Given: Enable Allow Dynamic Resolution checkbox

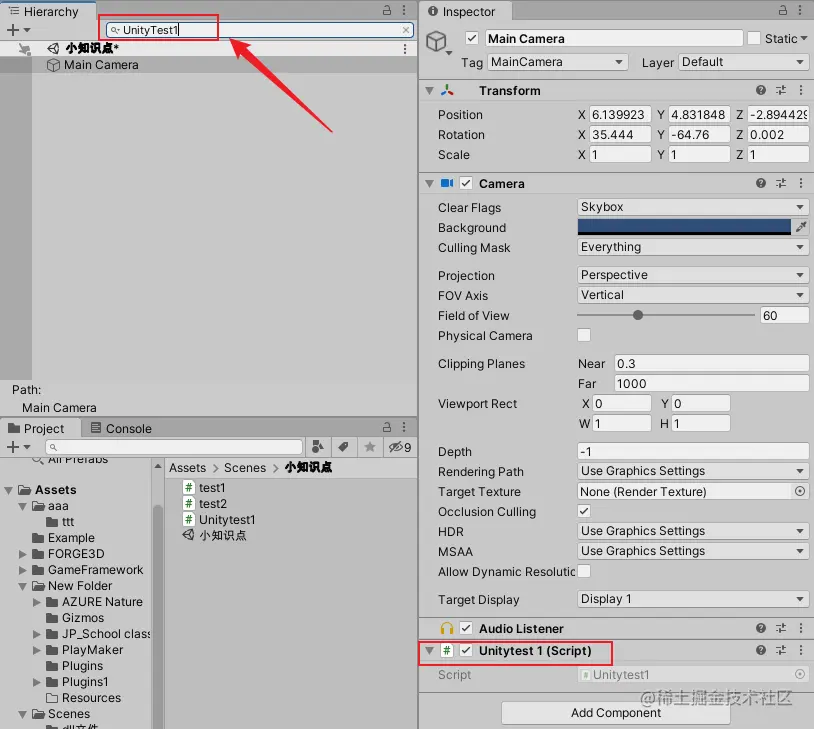Looking at the screenshot, I should pyautogui.click(x=584, y=571).
